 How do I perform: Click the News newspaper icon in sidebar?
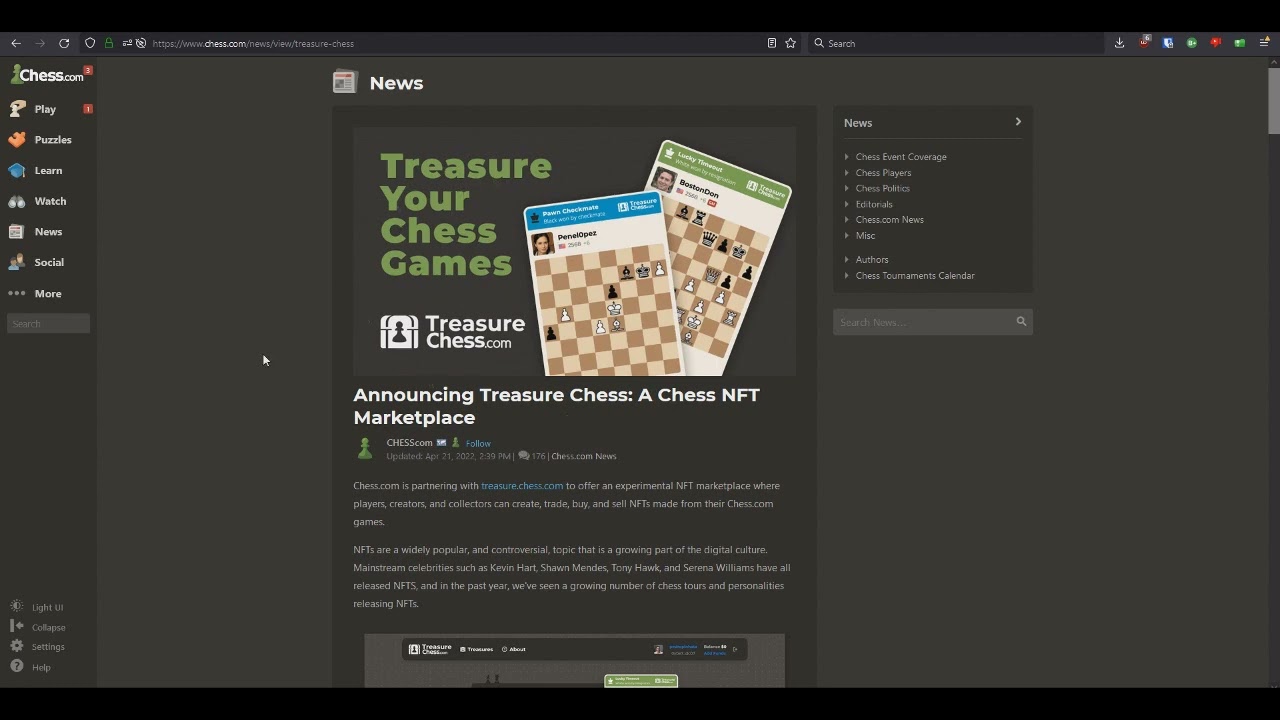(x=16, y=231)
